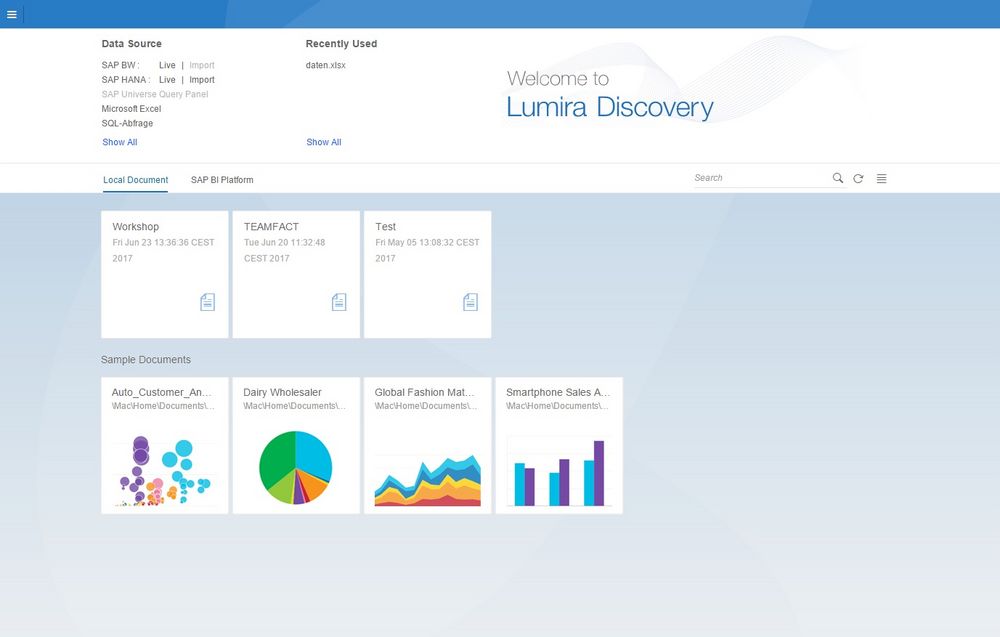Image resolution: width=1000 pixels, height=637 pixels.
Task: Click the Test date Fri May 05
Action: pyautogui.click(x=427, y=250)
